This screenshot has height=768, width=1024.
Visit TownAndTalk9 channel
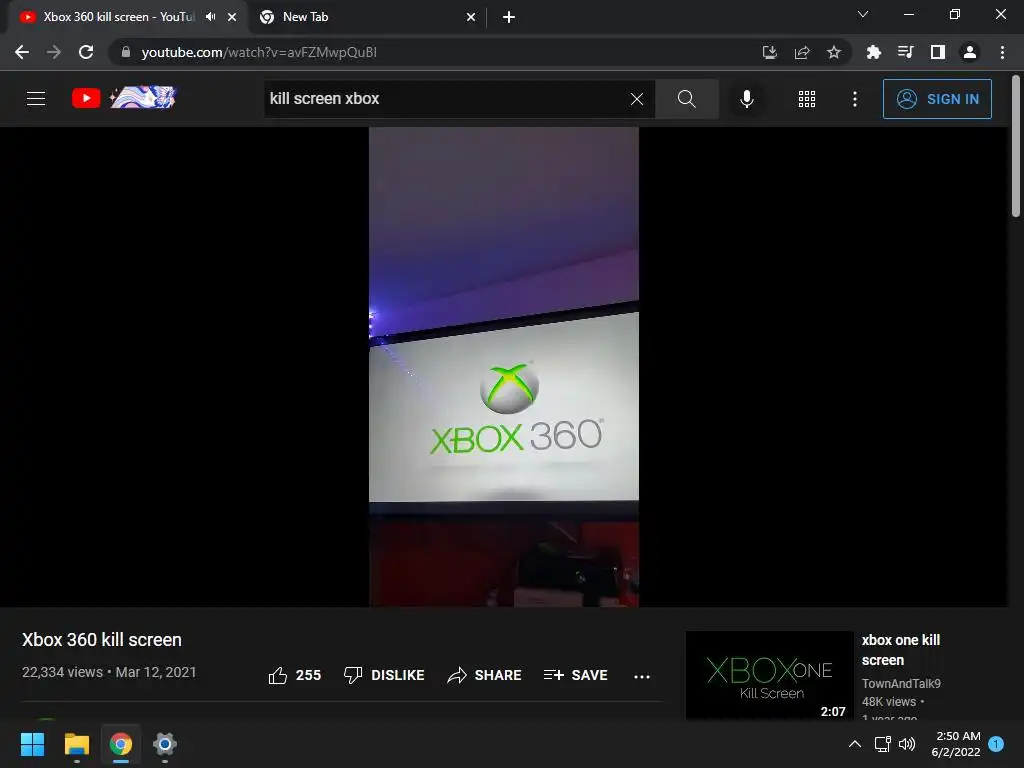coord(901,683)
